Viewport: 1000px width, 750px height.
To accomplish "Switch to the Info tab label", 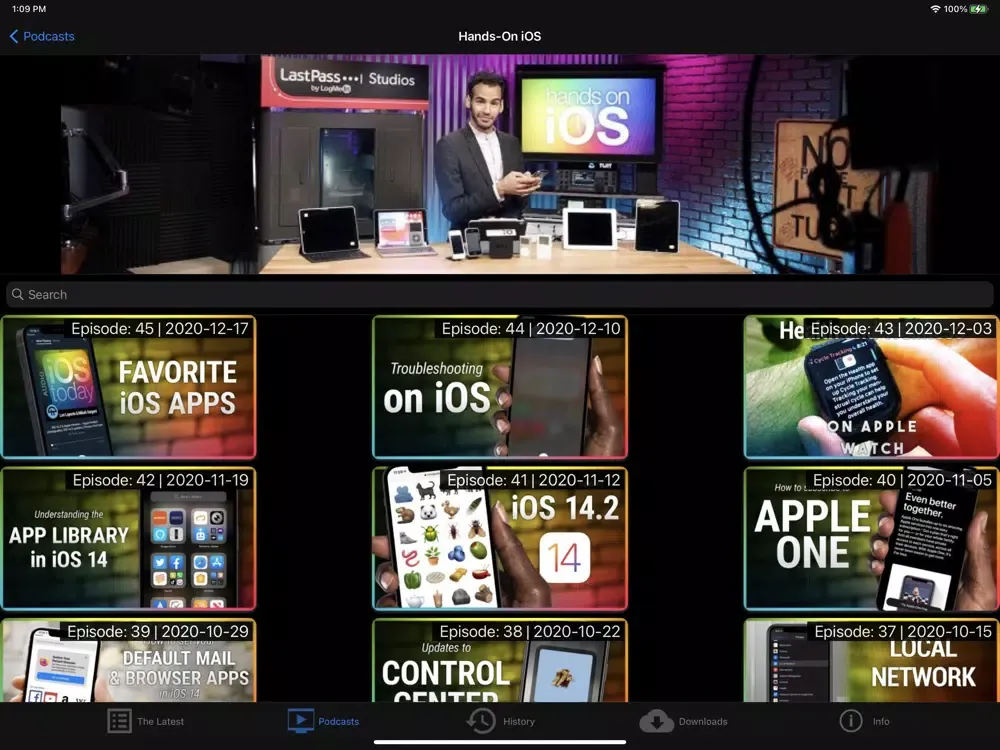I will point(881,722).
